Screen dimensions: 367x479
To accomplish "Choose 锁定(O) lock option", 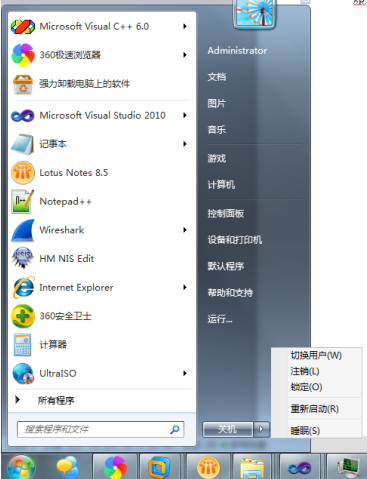I will coord(316,387).
